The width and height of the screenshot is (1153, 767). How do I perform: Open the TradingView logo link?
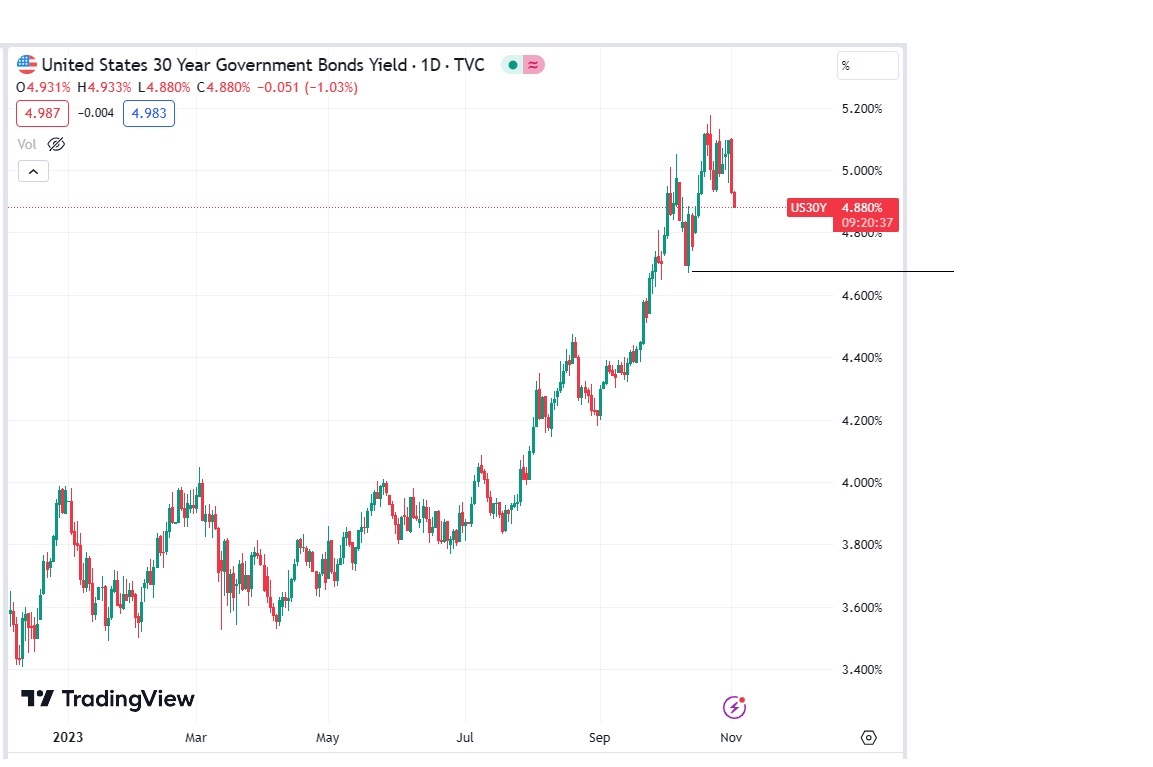(108, 699)
